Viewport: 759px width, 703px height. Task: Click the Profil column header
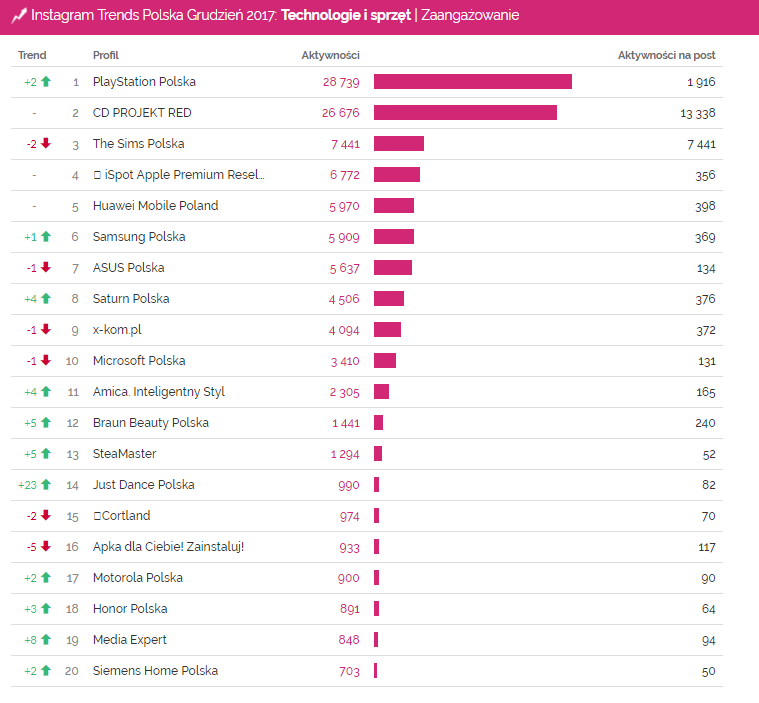click(105, 55)
